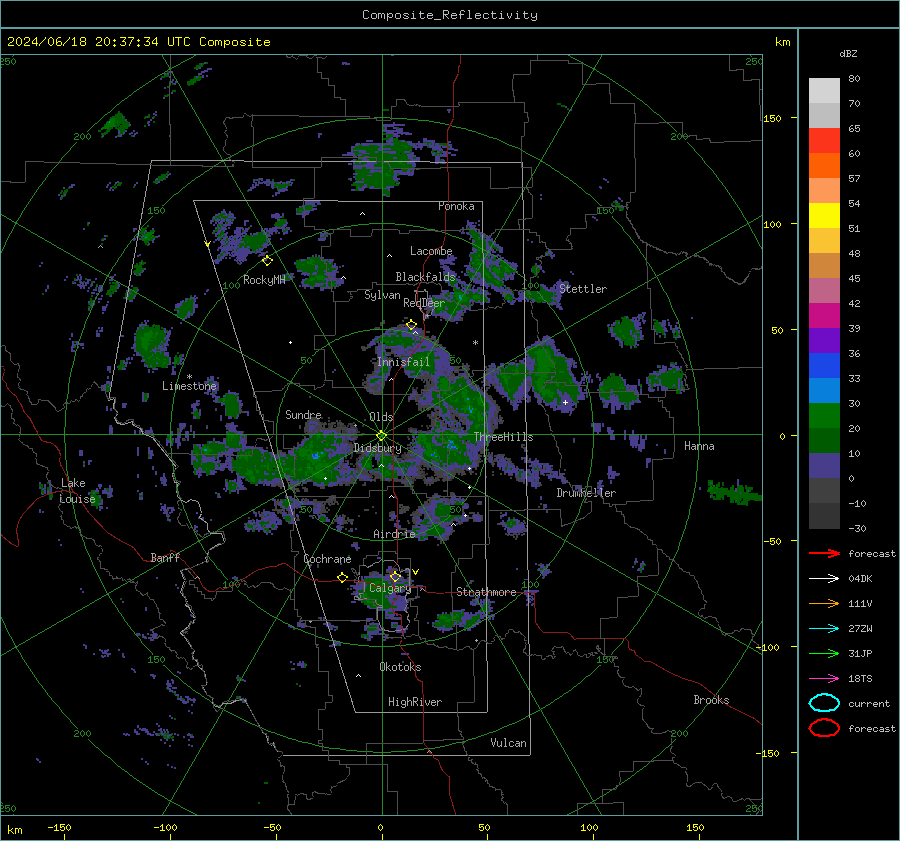Click the Strathmore label
The height and width of the screenshot is (841, 900).
coord(486,592)
